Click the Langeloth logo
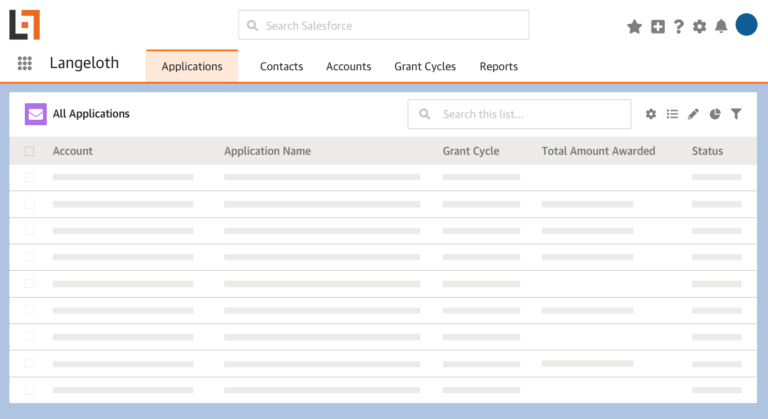 (x=24, y=25)
